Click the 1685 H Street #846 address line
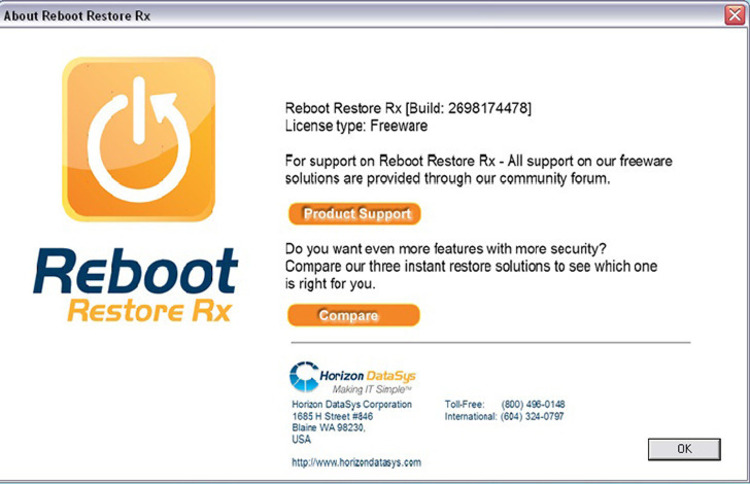This screenshot has width=750, height=484. coord(332,416)
